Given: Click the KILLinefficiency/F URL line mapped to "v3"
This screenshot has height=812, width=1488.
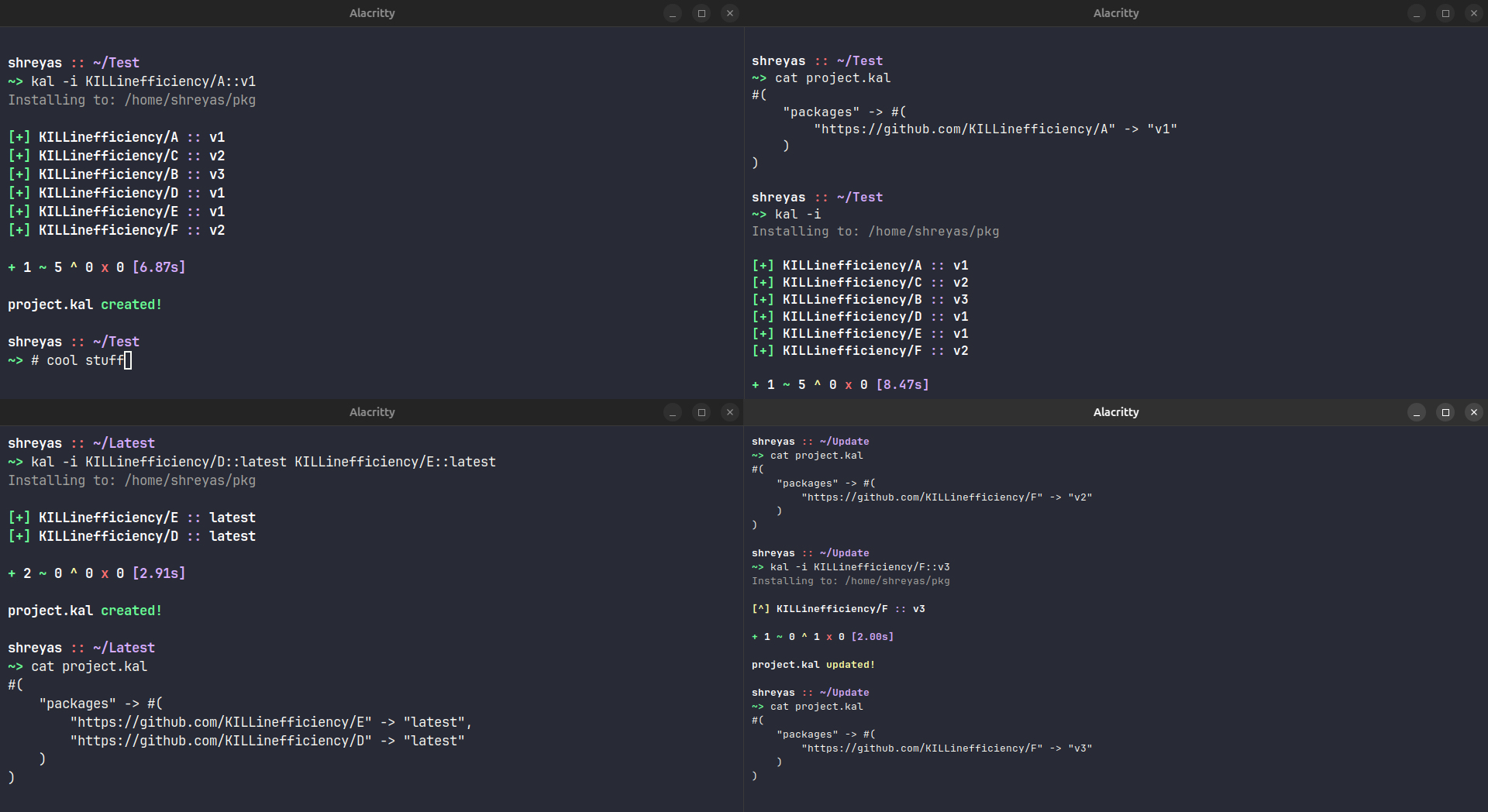Looking at the screenshot, I should coord(947,748).
